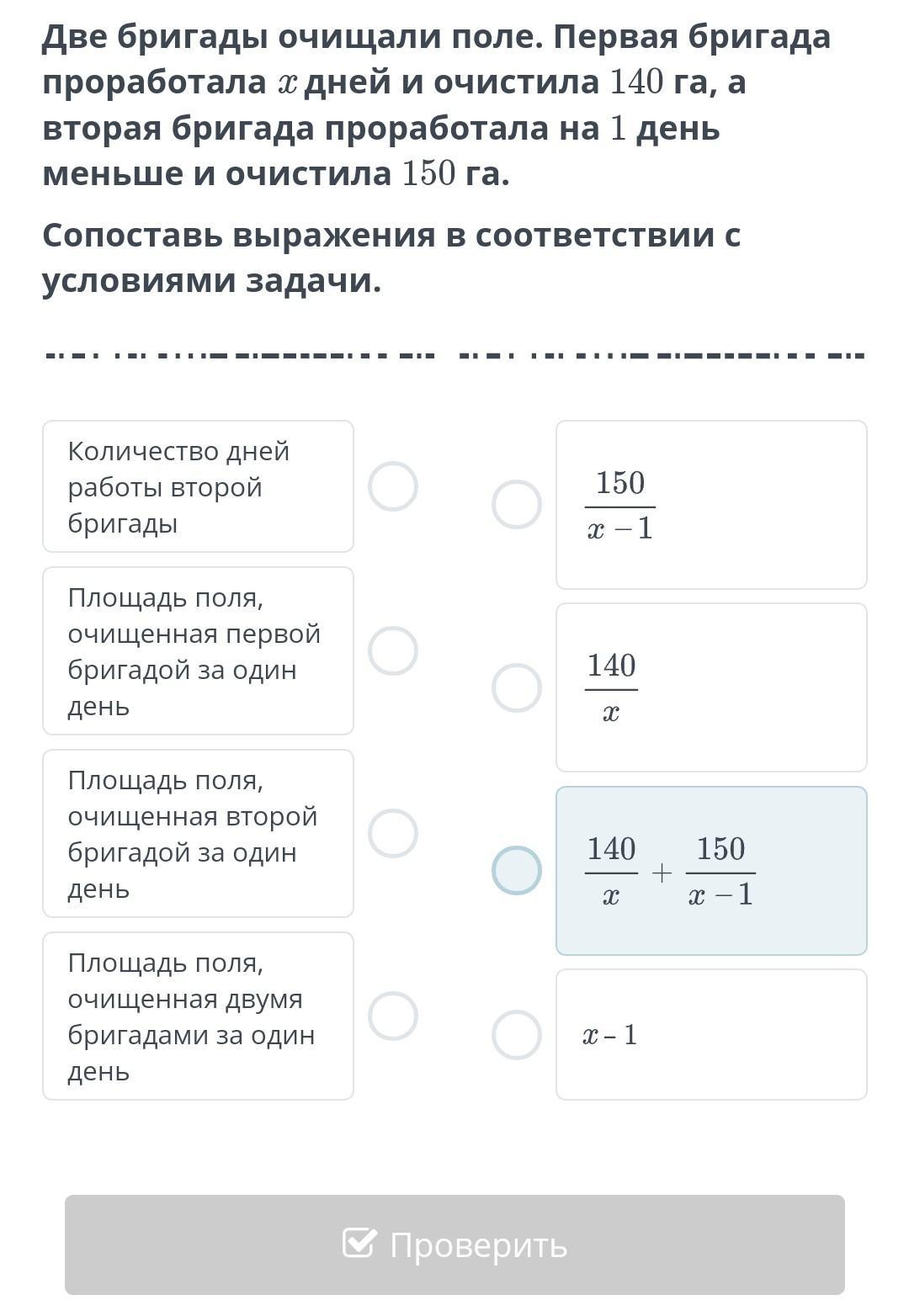
Task: Select circle next to the sum of fractions
Action: pyautogui.click(x=517, y=870)
